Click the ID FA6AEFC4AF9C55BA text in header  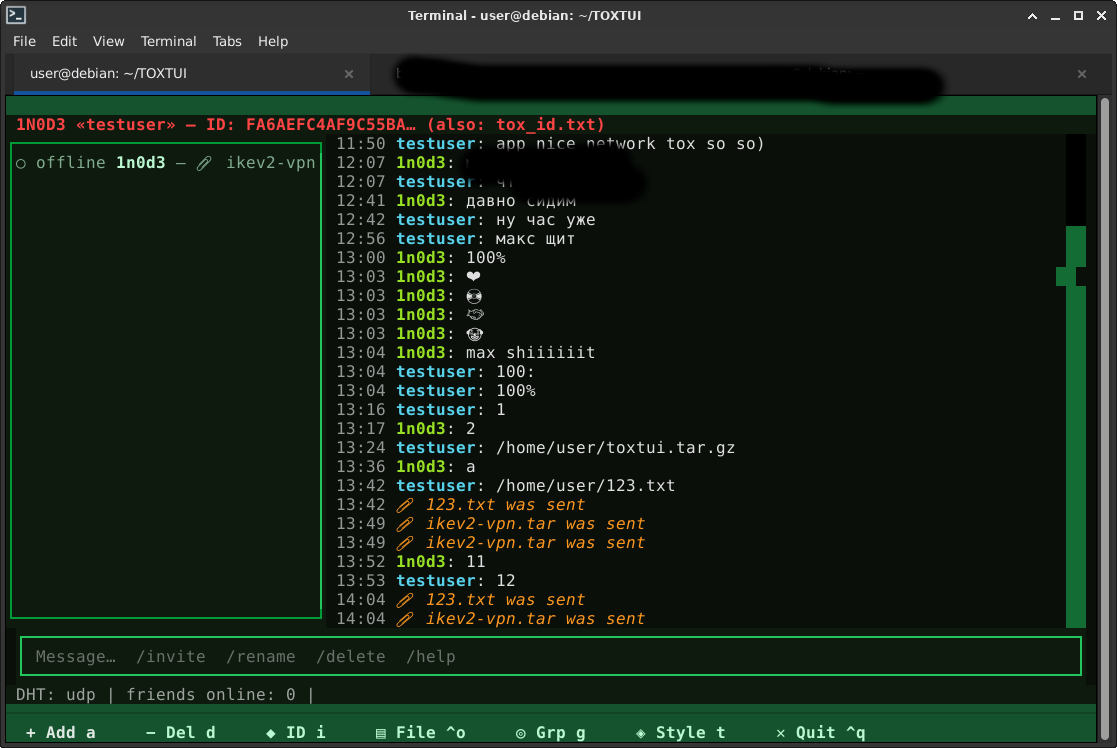click(x=311, y=125)
